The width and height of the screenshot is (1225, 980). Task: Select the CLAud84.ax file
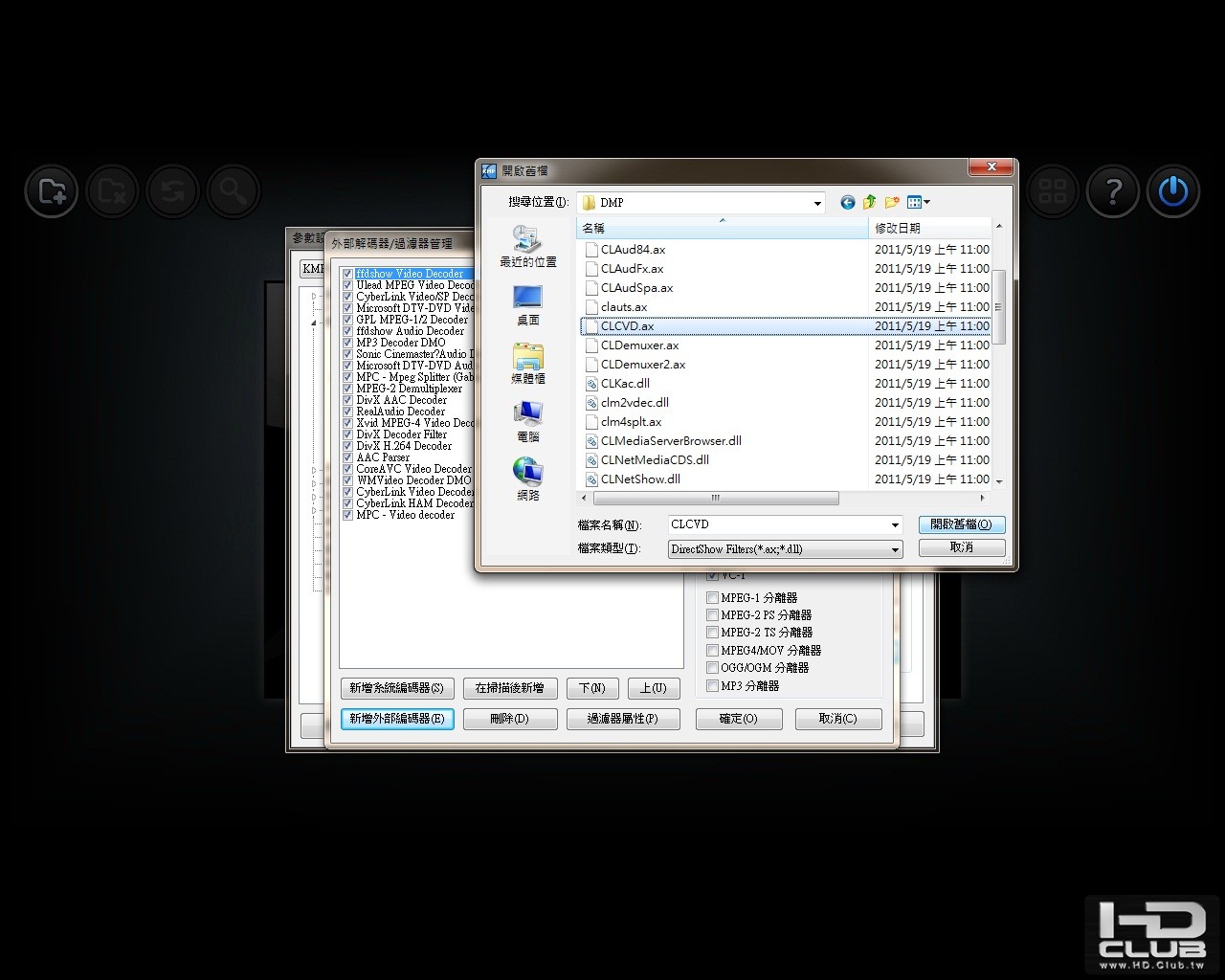(632, 250)
